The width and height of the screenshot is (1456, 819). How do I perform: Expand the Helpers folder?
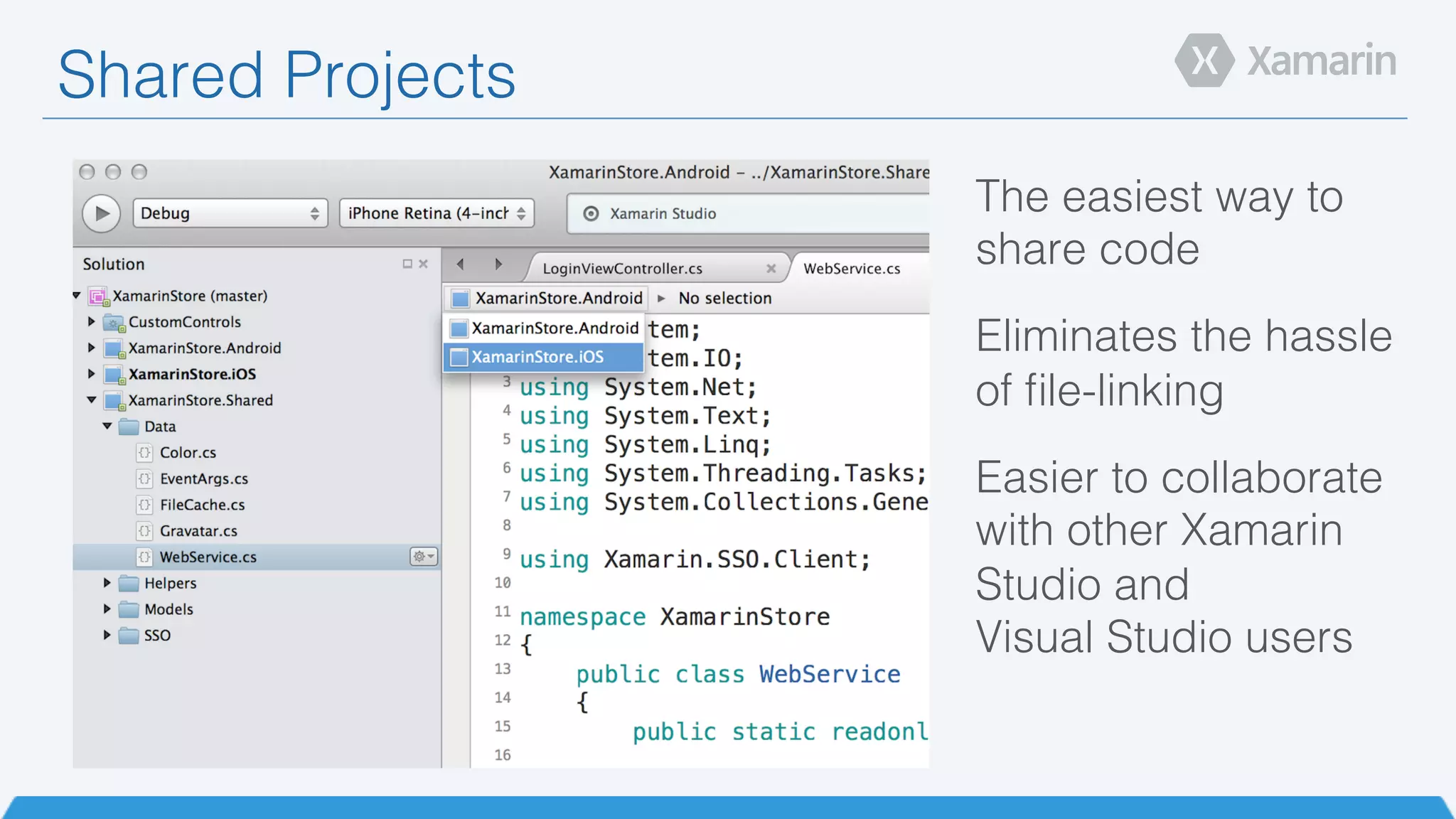[x=107, y=583]
